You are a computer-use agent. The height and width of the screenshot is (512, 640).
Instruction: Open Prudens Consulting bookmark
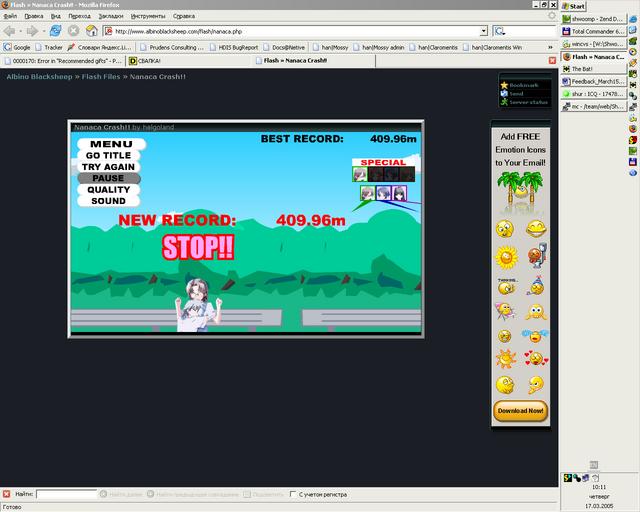point(171,47)
